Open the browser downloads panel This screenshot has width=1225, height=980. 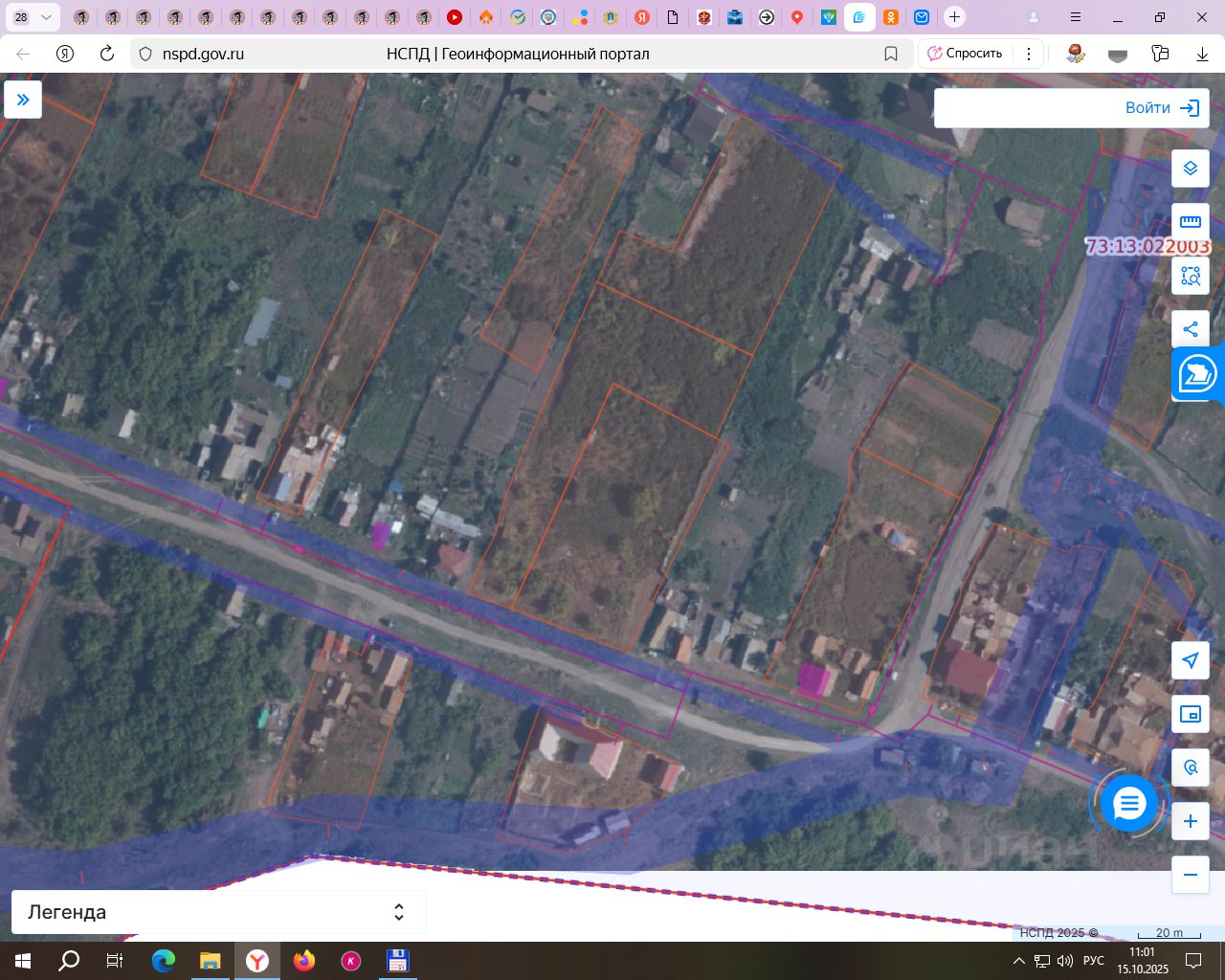point(1203,54)
